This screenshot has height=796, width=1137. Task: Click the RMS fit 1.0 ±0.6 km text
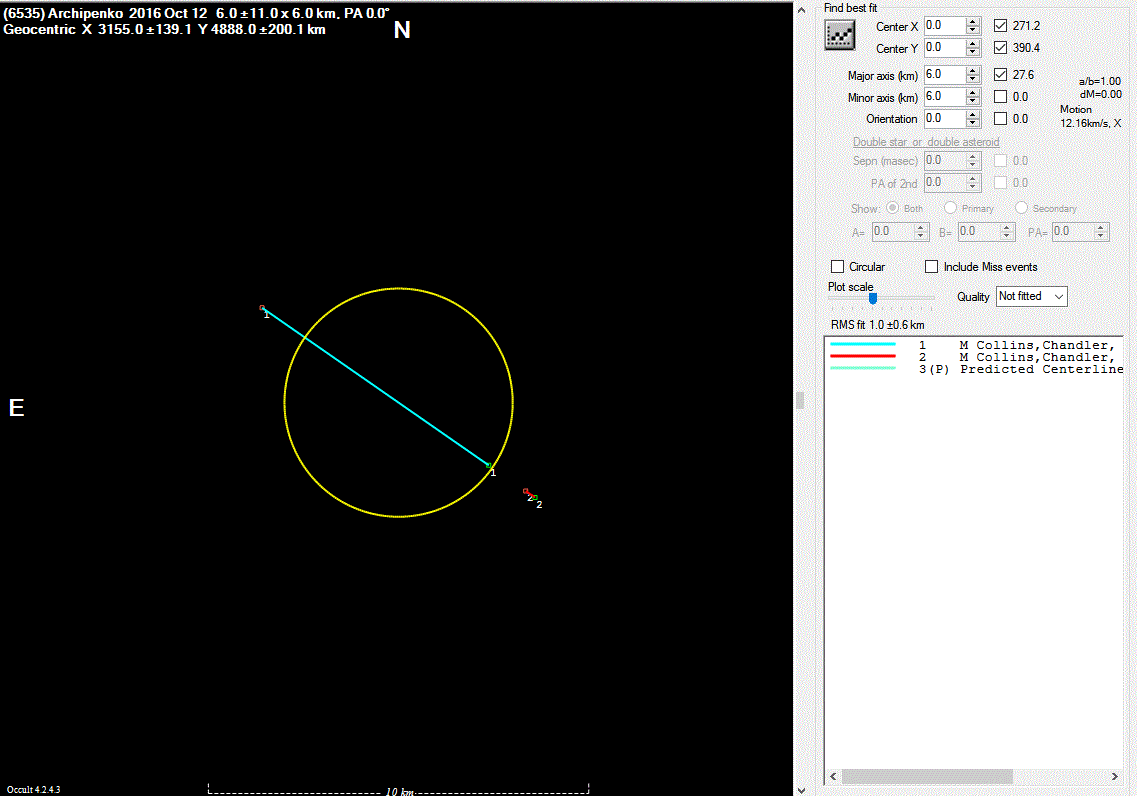tap(877, 325)
